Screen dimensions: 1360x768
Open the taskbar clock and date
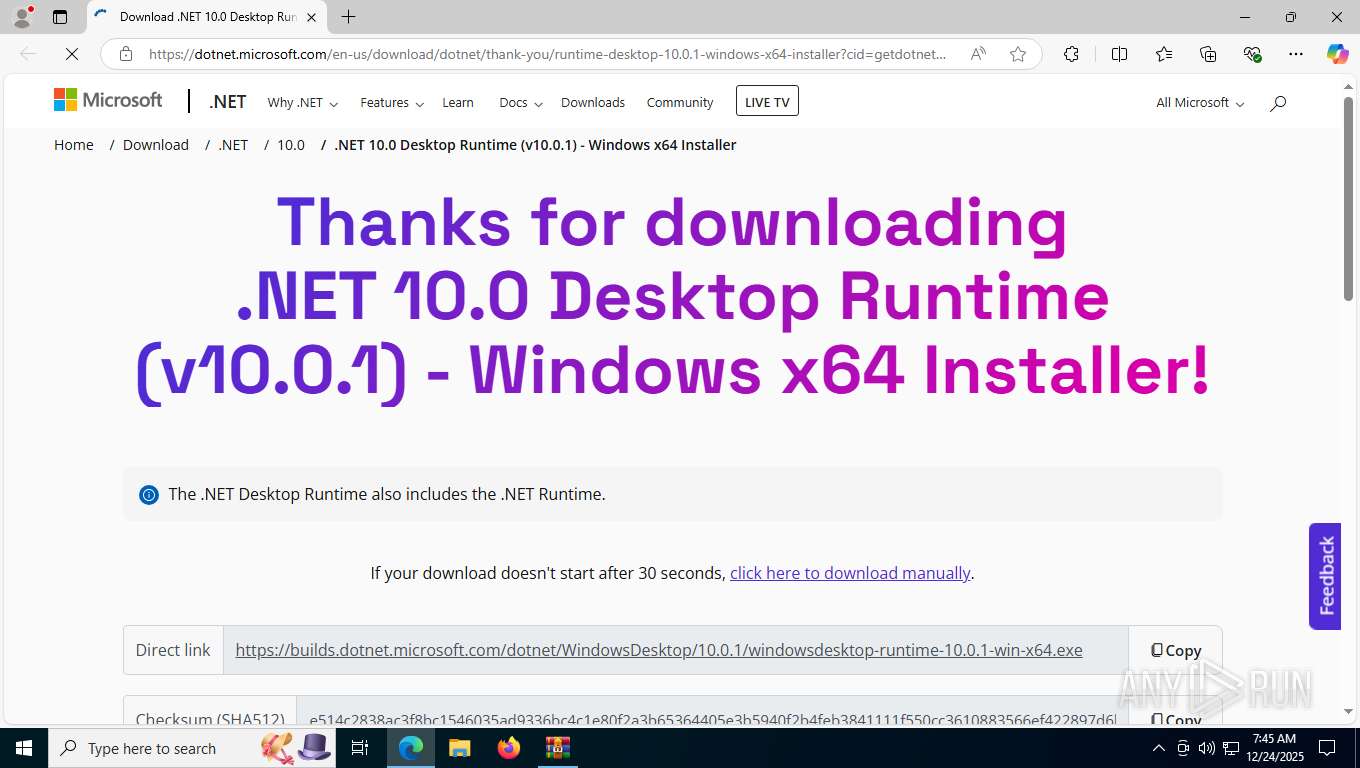(x=1274, y=748)
